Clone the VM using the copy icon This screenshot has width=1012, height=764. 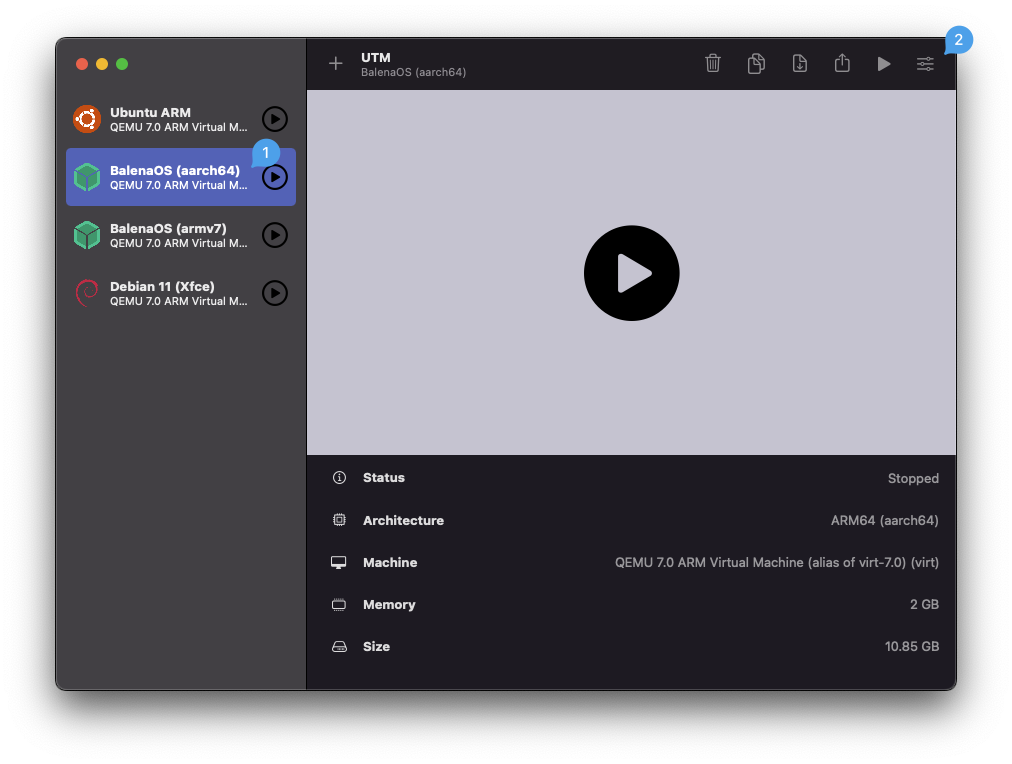(756, 63)
